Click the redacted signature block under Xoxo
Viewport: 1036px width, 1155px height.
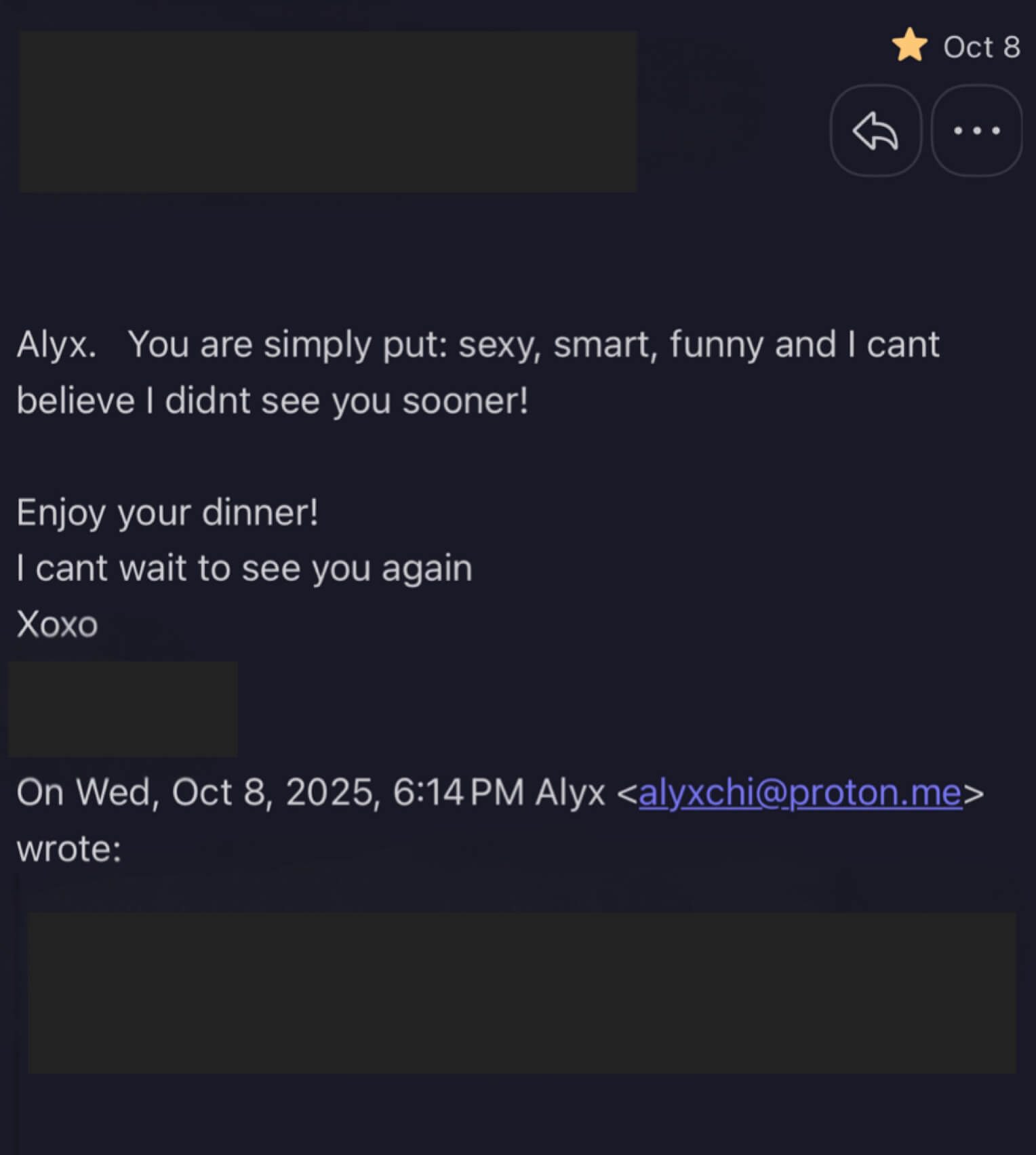pyautogui.click(x=123, y=709)
